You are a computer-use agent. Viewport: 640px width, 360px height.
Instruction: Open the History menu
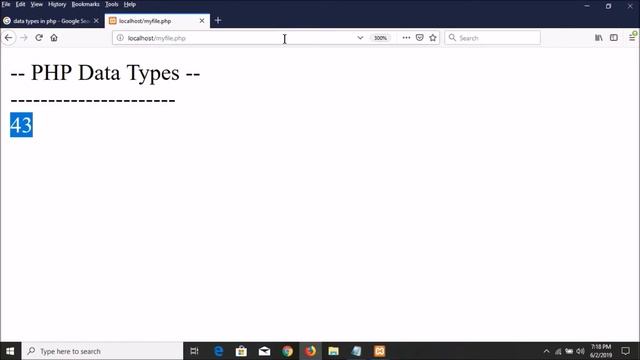(57, 4)
